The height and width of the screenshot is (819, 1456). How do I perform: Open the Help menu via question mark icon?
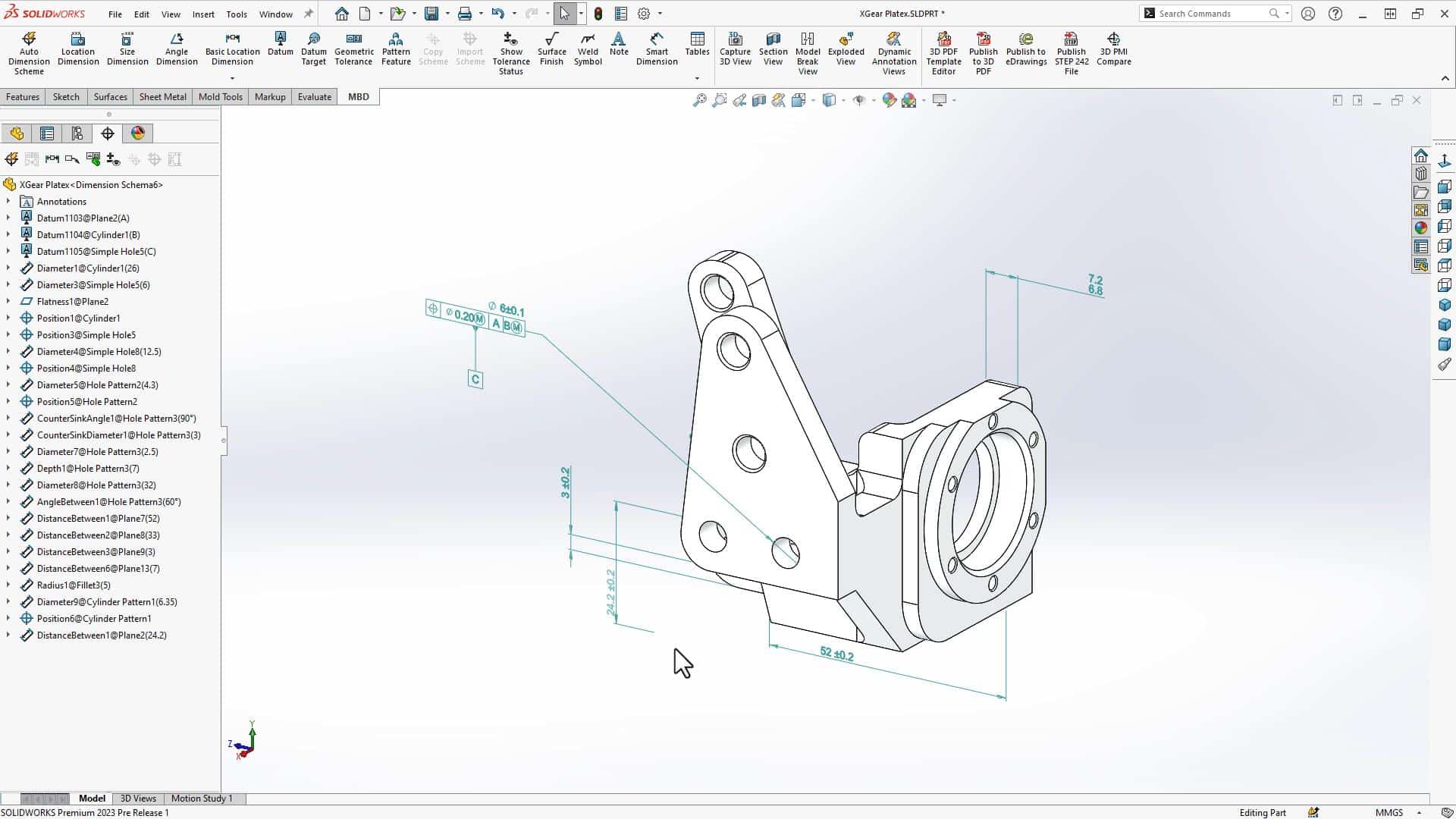coord(1335,13)
